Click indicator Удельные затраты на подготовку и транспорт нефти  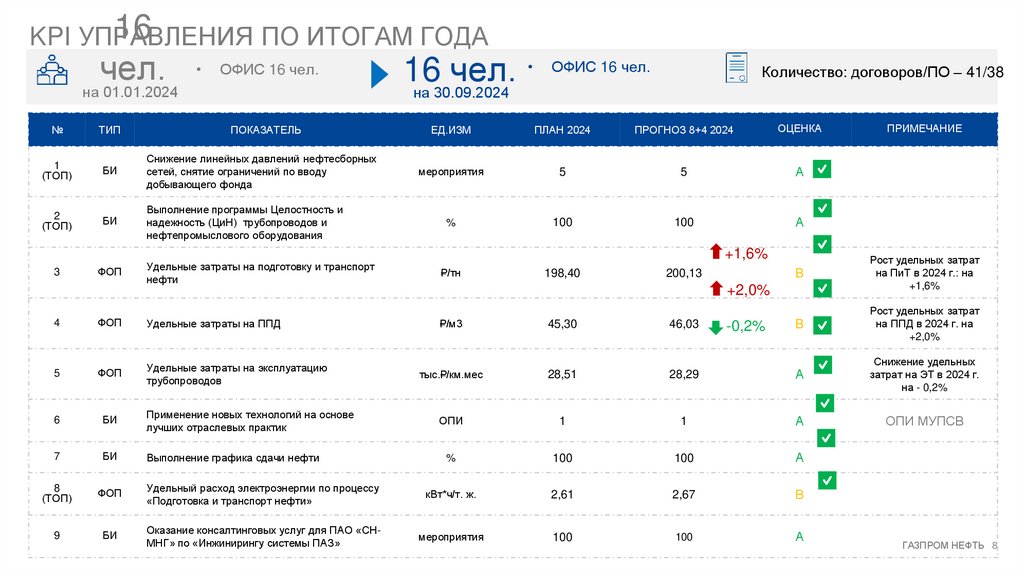click(x=261, y=273)
